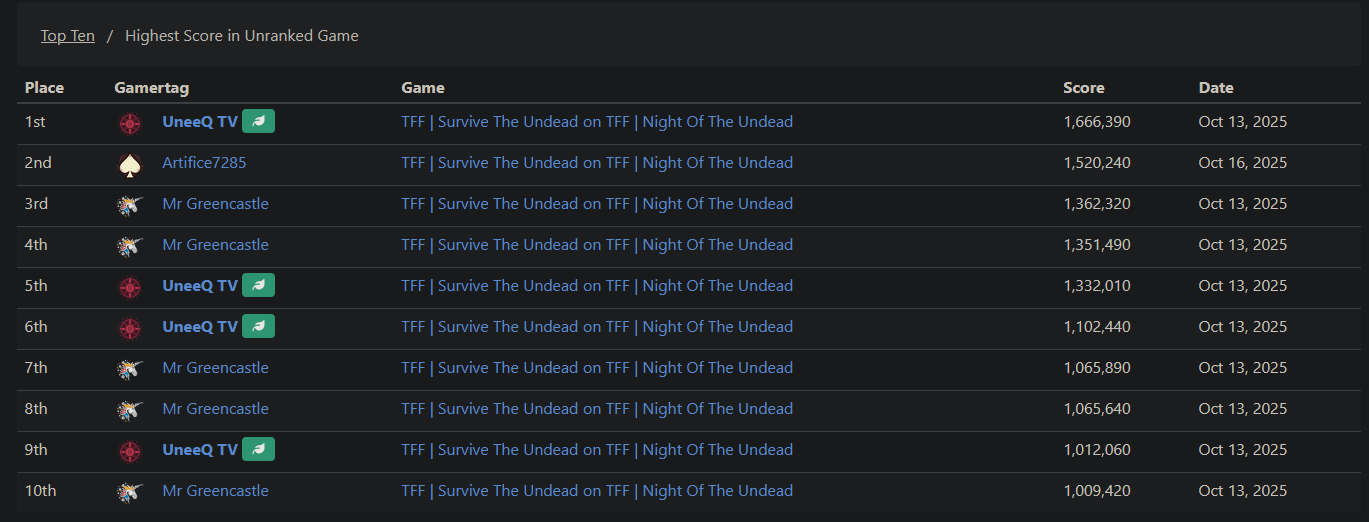Image resolution: width=1369 pixels, height=522 pixels.
Task: Click UneeQ TV's avatar in 1st place row
Action: (129, 122)
